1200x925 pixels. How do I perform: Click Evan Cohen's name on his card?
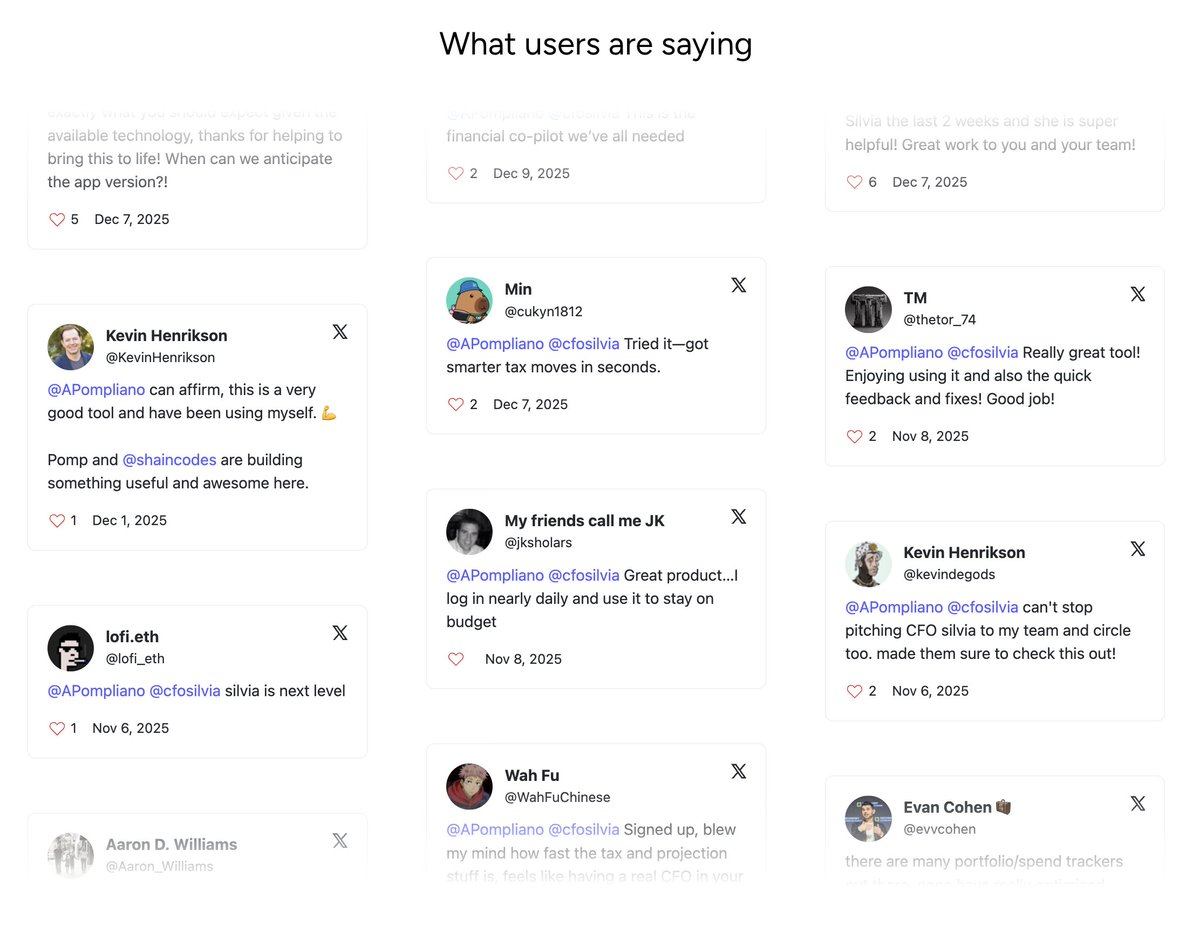coord(947,807)
